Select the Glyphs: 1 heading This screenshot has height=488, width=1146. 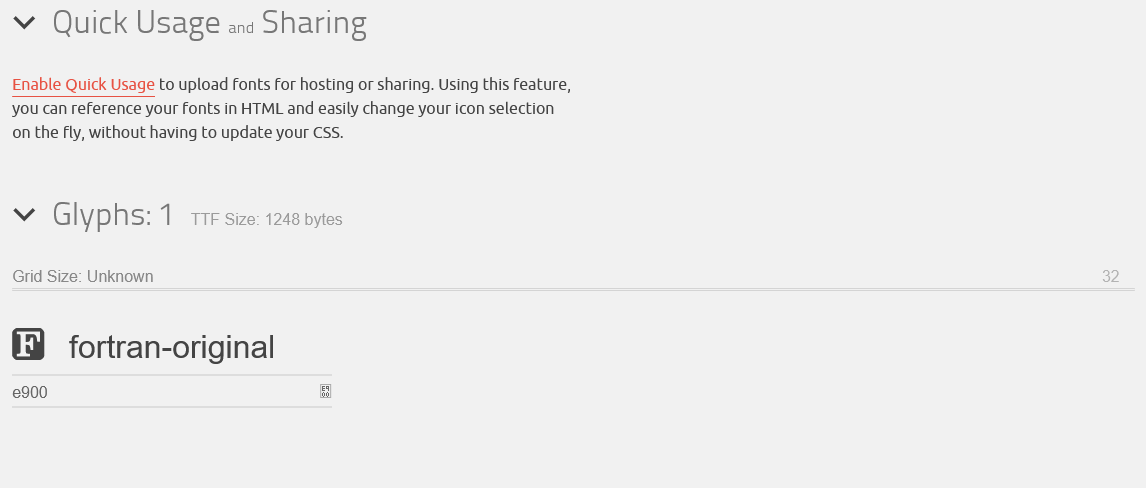(x=113, y=215)
